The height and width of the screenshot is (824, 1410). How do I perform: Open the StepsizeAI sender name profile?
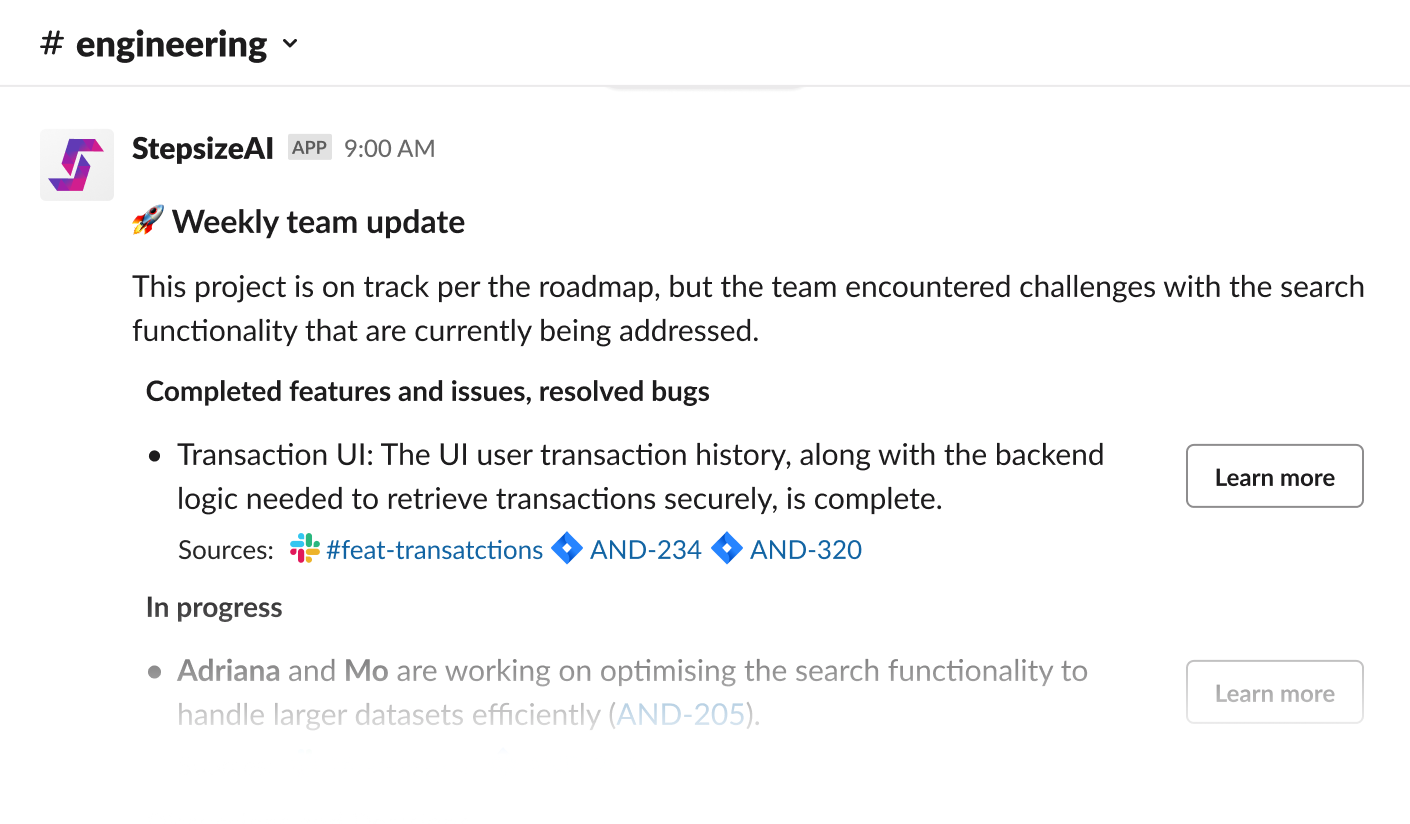pyautogui.click(x=203, y=149)
